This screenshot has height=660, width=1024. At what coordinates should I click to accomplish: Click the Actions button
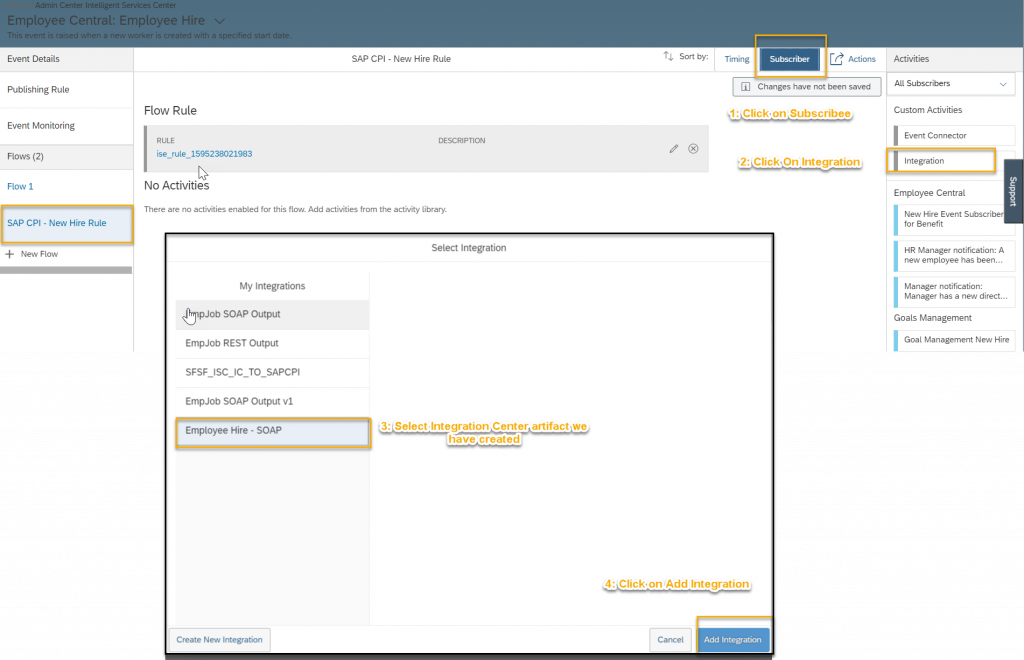tap(853, 59)
